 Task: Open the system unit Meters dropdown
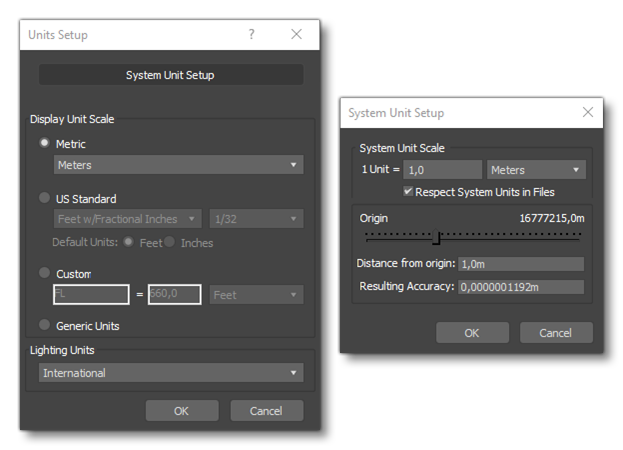[536, 170]
